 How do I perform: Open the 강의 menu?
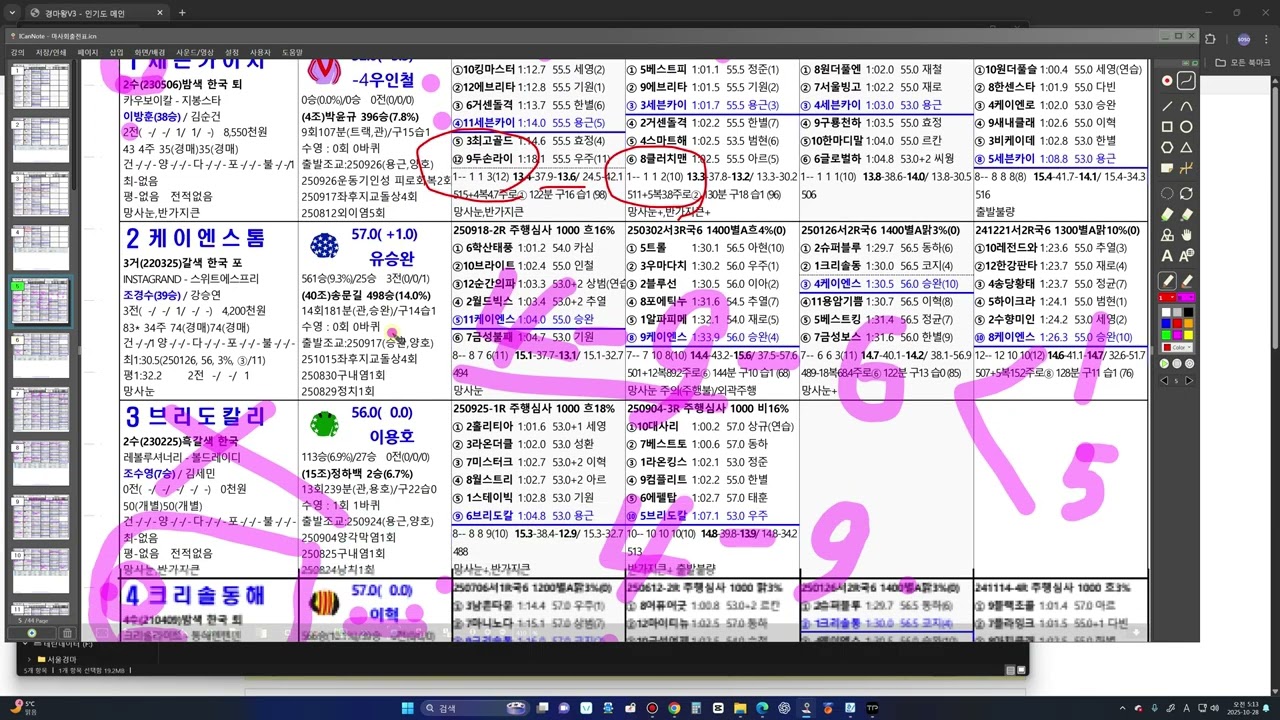tap(17, 52)
